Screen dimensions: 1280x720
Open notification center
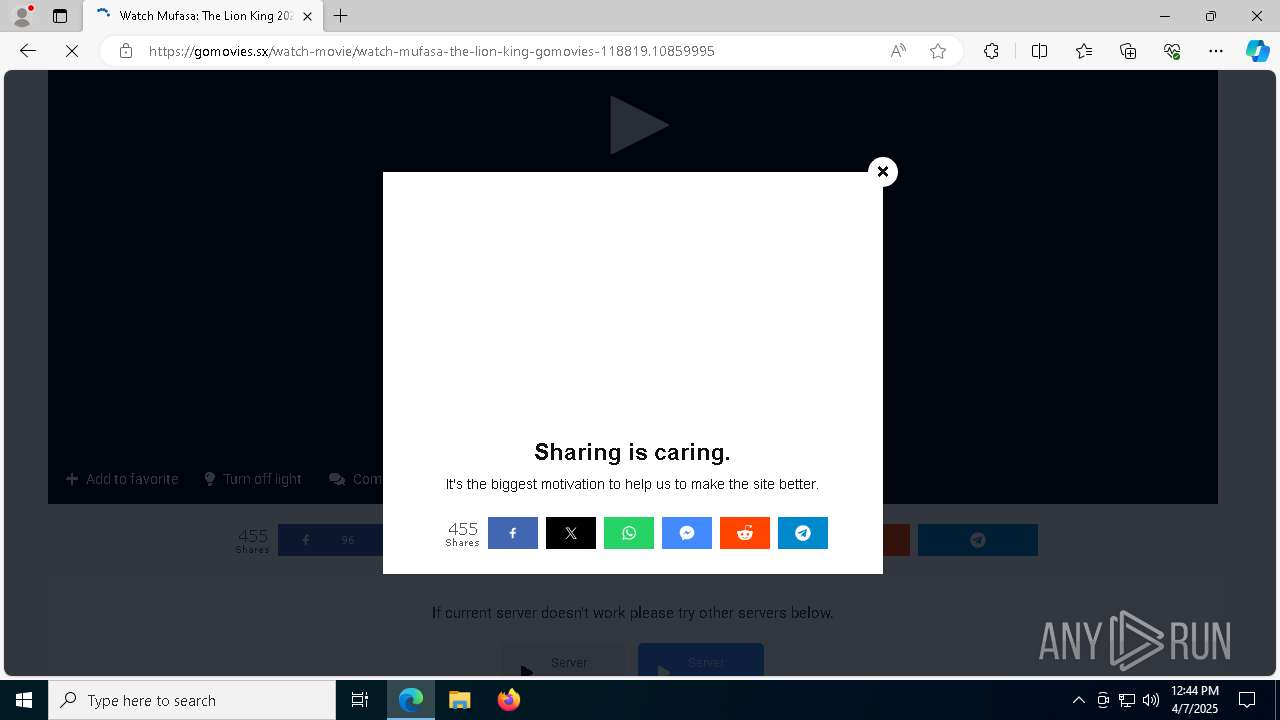(x=1247, y=700)
